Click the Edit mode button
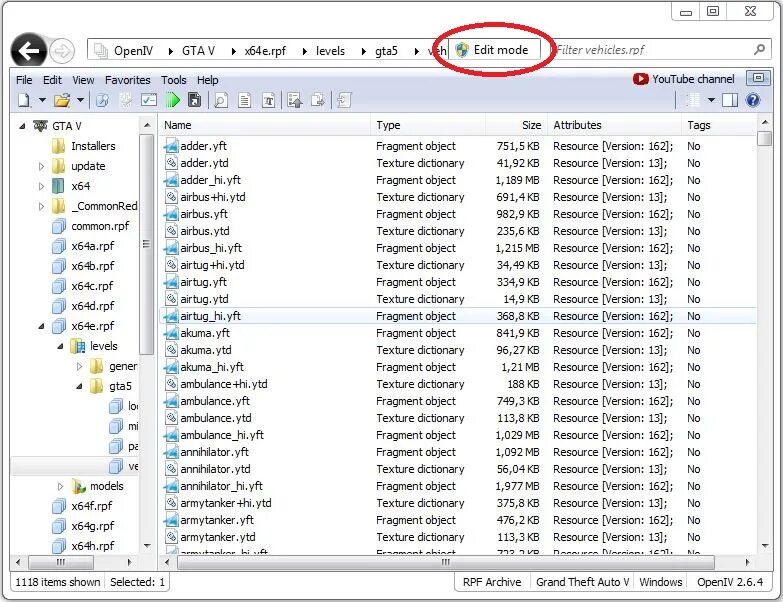Screen dimensions: 783x602 tap(494, 50)
